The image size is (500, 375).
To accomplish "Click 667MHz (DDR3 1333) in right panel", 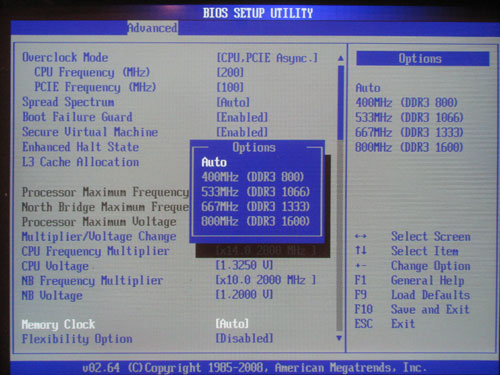I will (409, 133).
